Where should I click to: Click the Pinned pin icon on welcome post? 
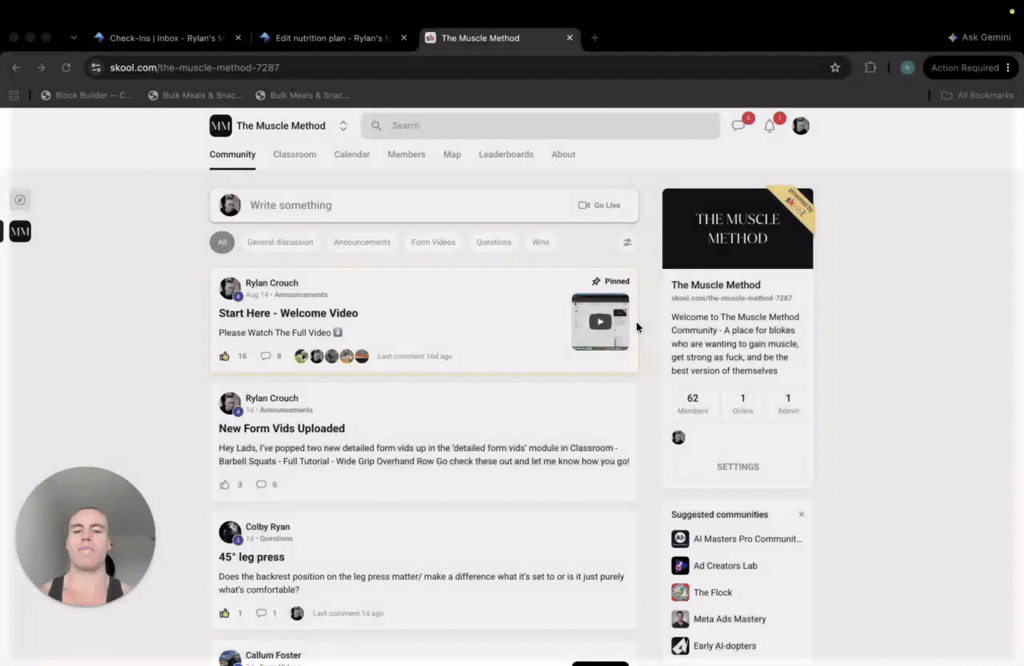pyautogui.click(x=596, y=281)
